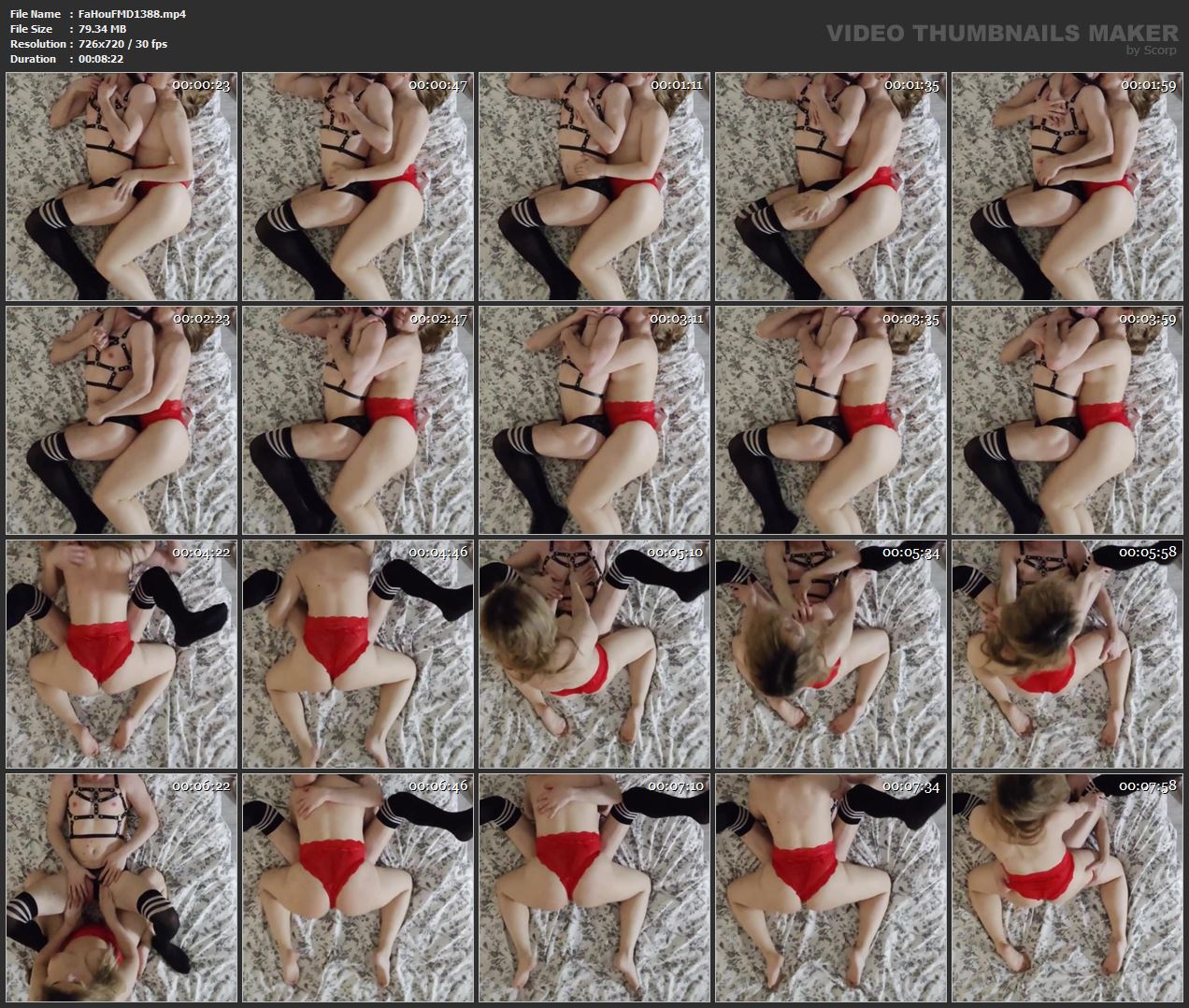This screenshot has height=1008, width=1189.
Task: Click the thumbnail marked 00:01:11
Action: (x=594, y=186)
